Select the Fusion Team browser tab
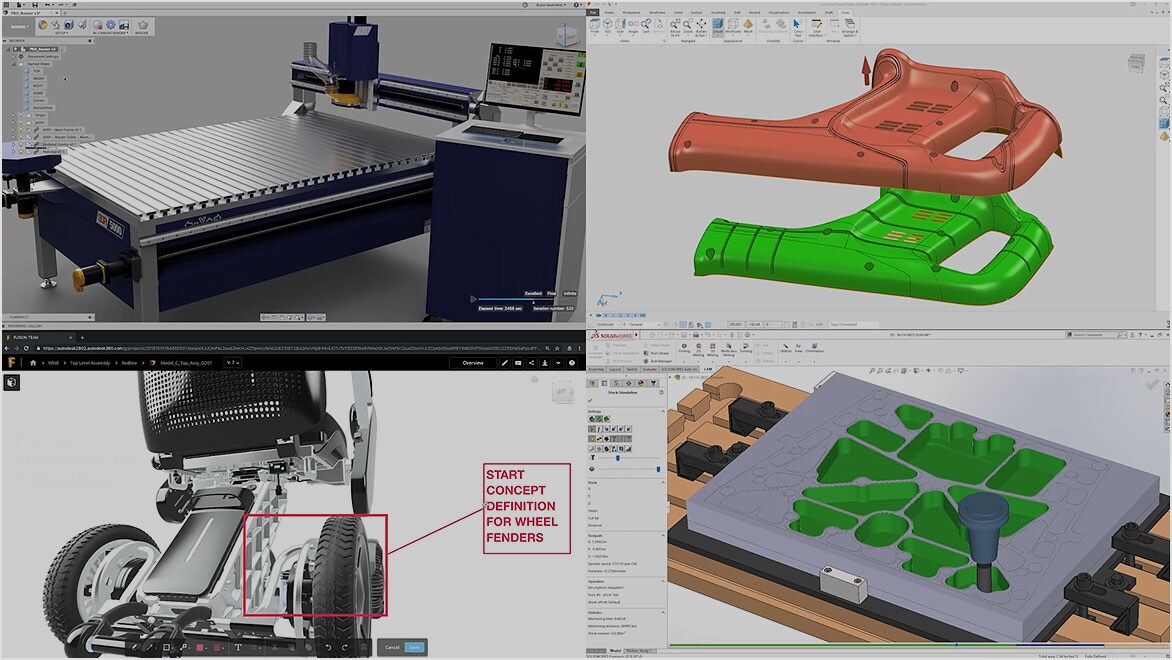 [x=37, y=337]
